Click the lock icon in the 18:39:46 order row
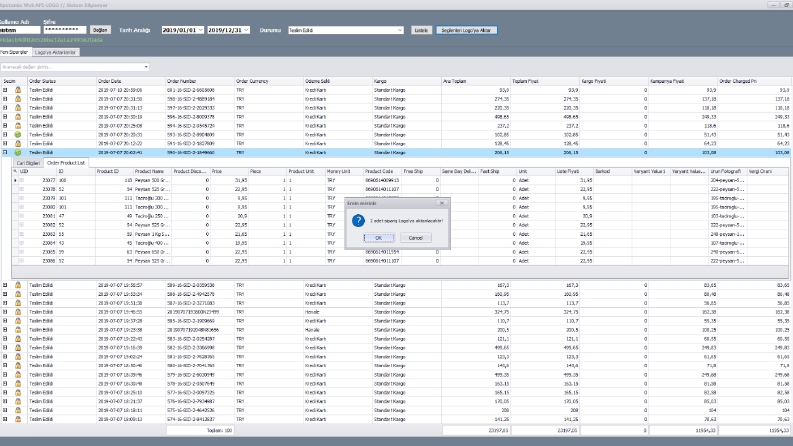The width and height of the screenshot is (793, 446). coord(18,375)
